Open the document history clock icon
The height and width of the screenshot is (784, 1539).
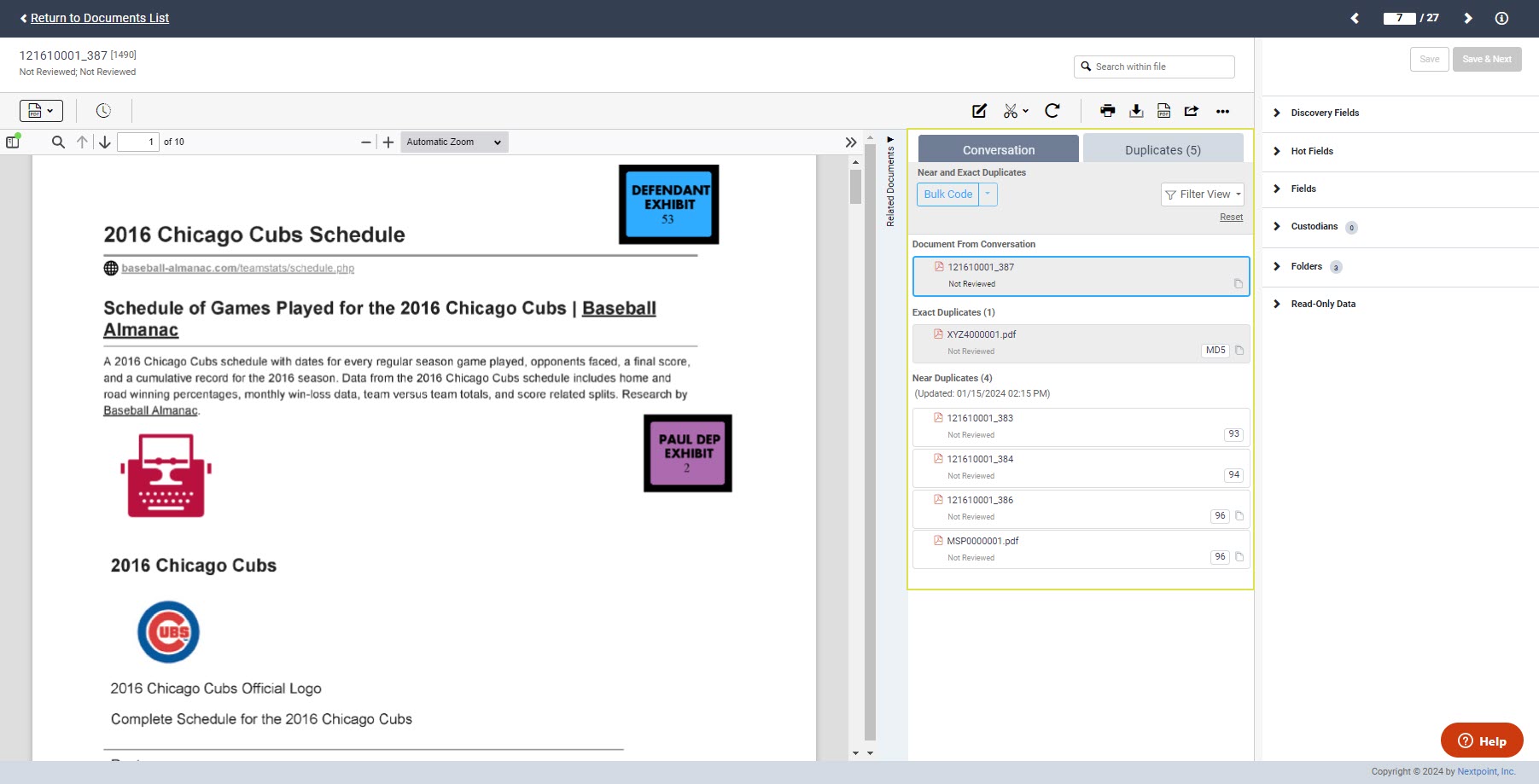point(103,111)
